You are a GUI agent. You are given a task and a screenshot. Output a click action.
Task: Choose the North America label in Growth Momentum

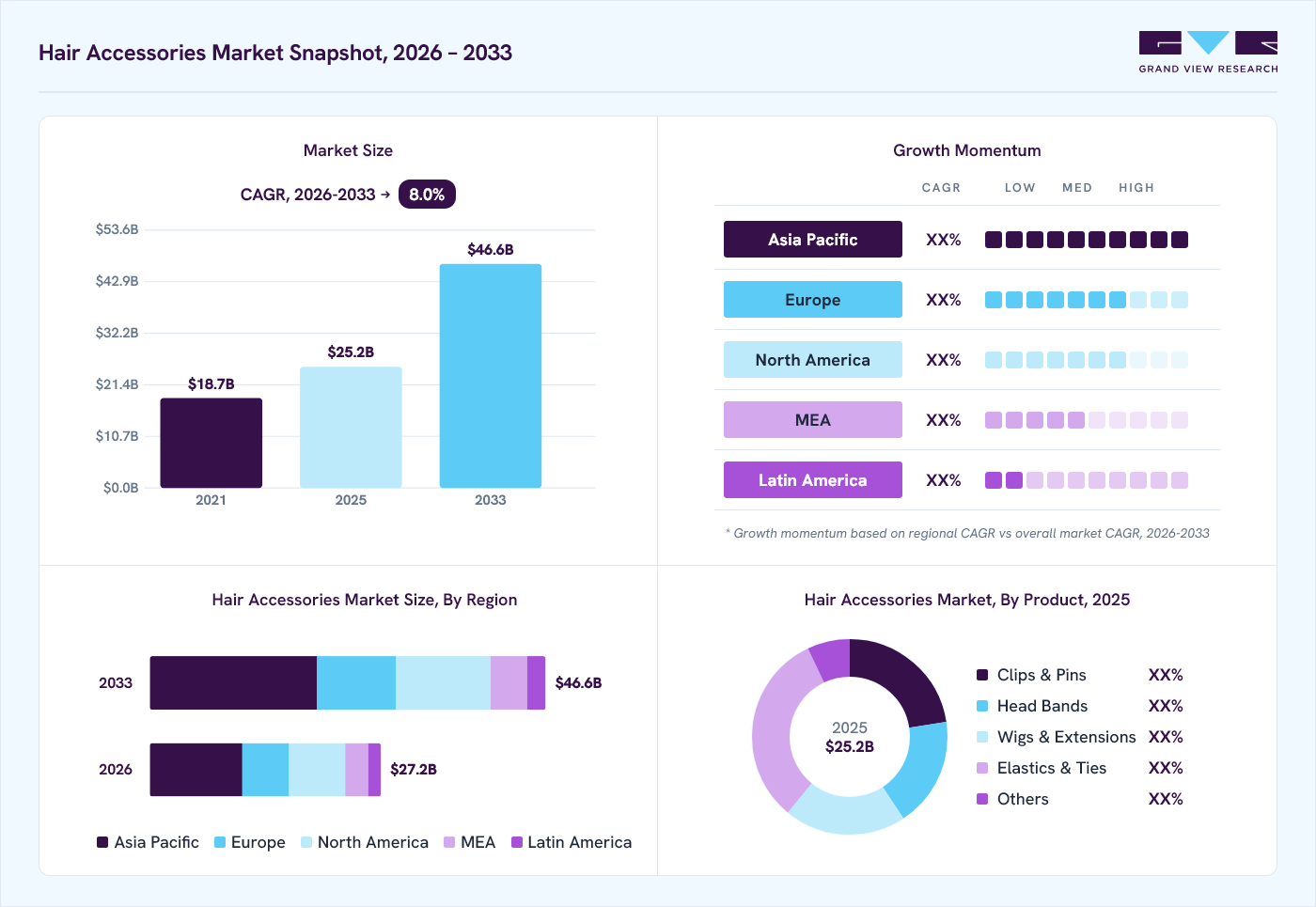[813, 360]
